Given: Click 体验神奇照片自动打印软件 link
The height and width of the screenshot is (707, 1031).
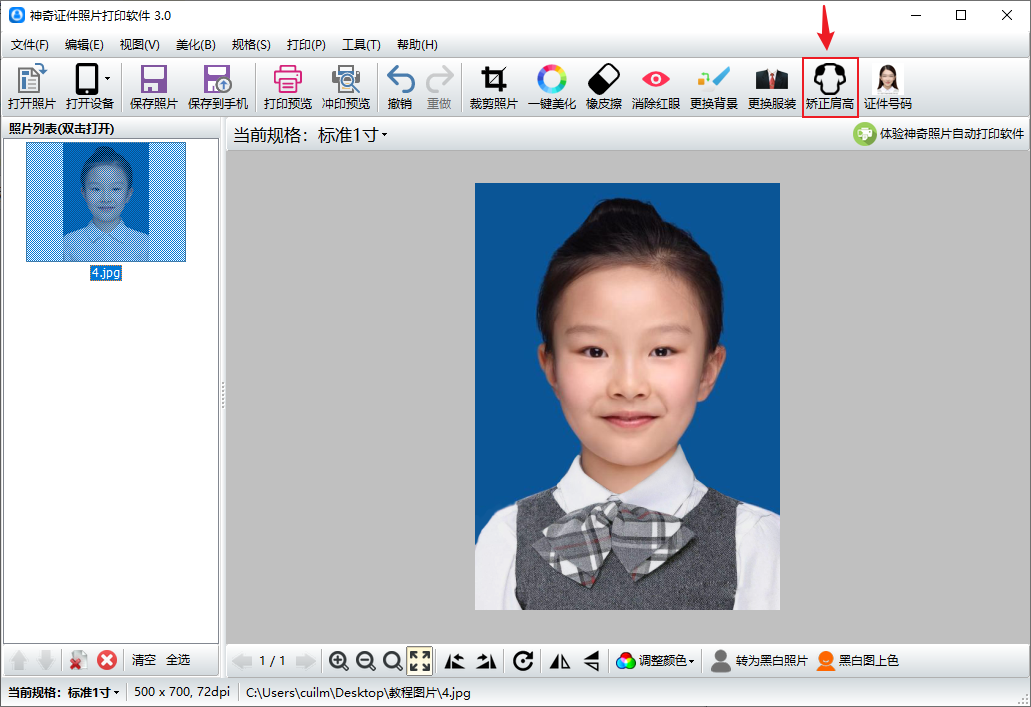Looking at the screenshot, I should [939, 134].
